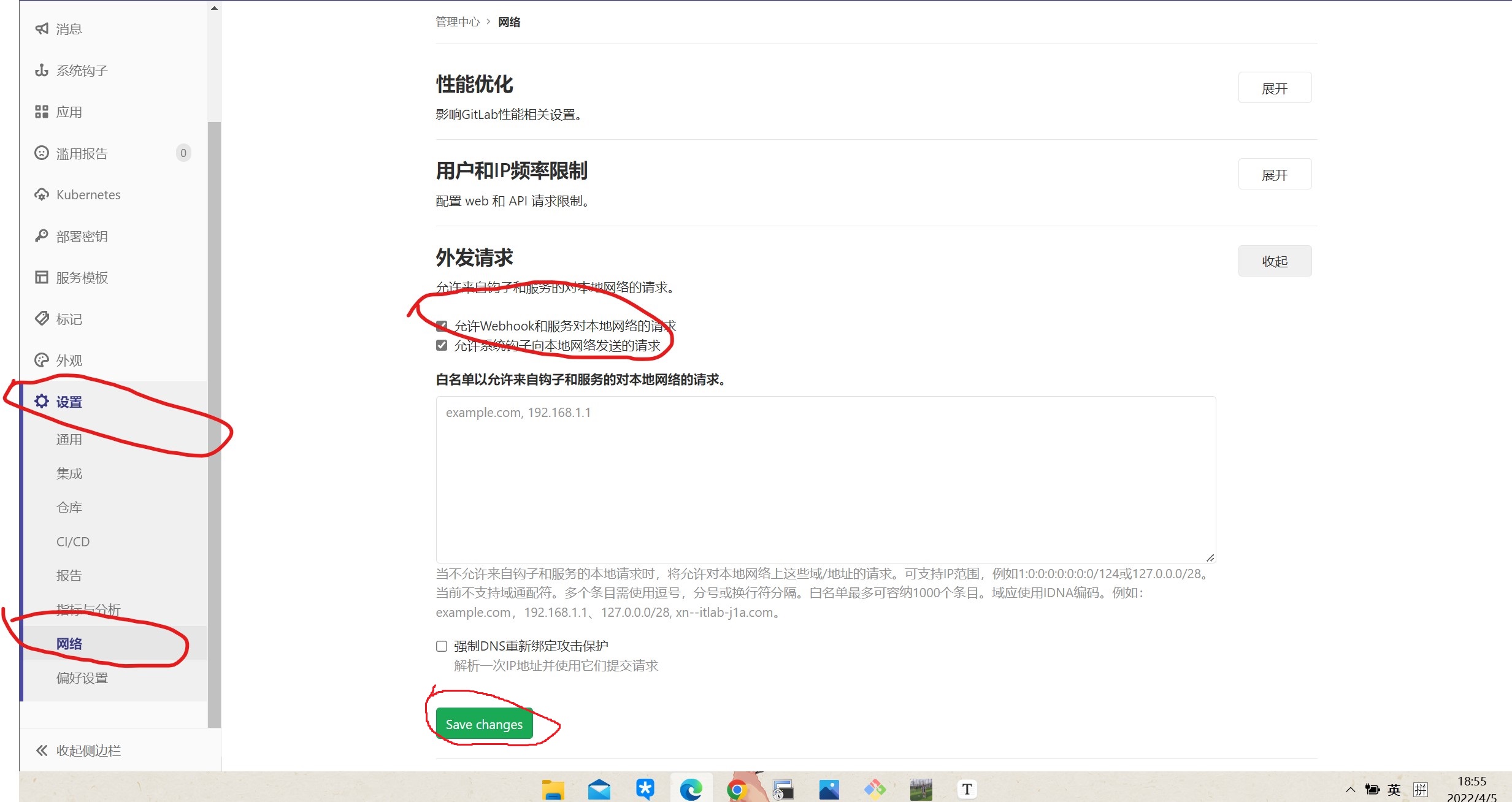Click the grid icon for 应用
Image resolution: width=1512 pixels, height=802 pixels.
click(41, 112)
